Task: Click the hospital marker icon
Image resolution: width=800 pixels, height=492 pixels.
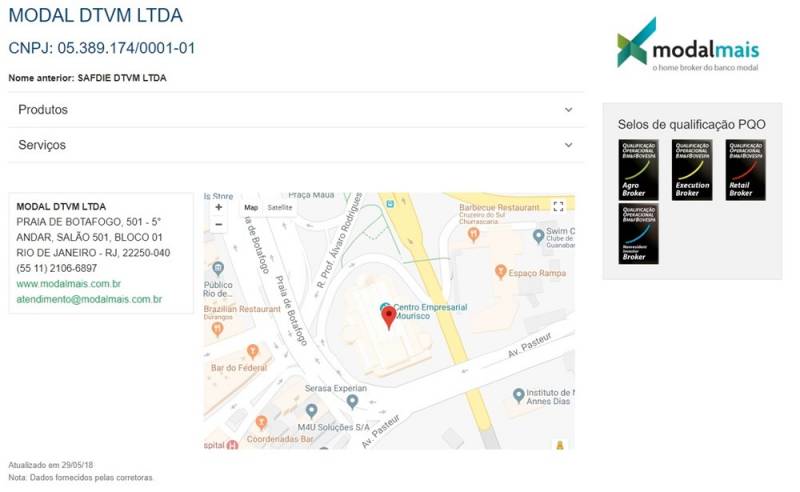Action: point(232,445)
